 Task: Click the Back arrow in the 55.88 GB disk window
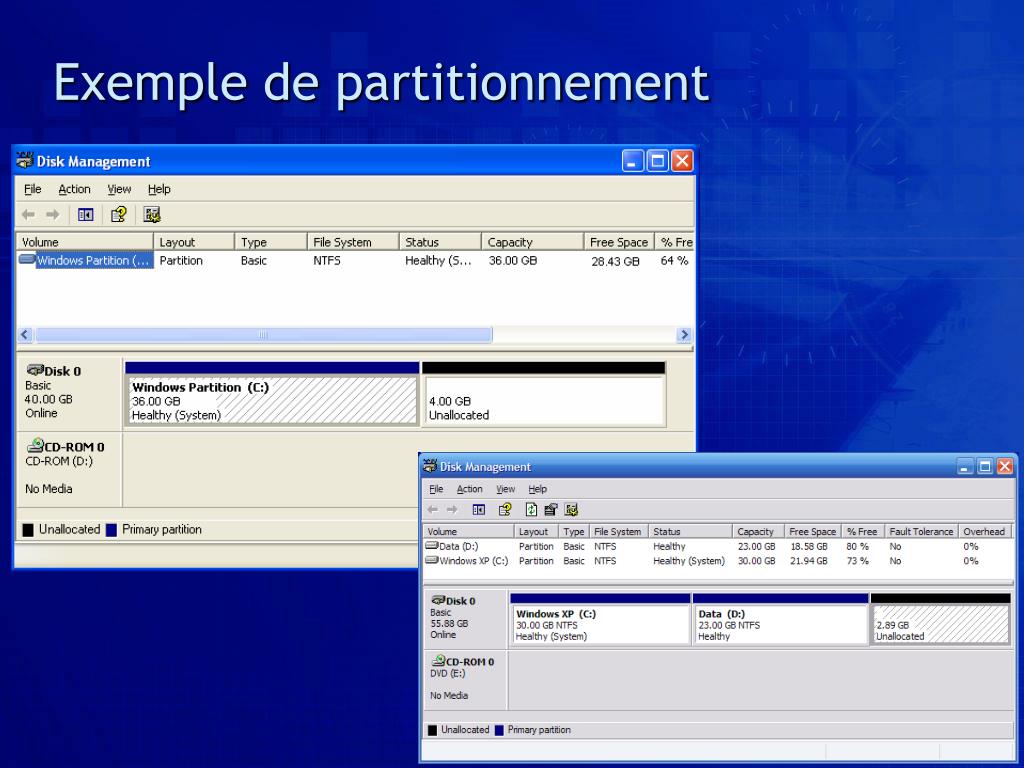[432, 509]
